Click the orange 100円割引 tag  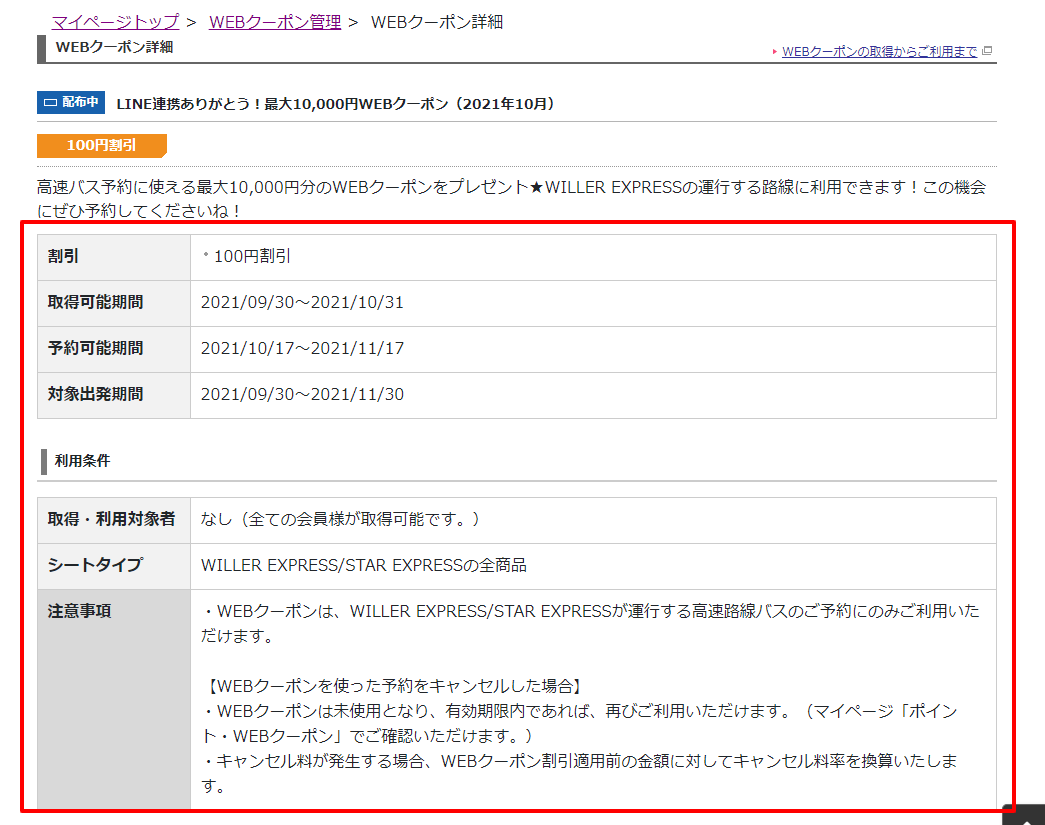pos(101,145)
